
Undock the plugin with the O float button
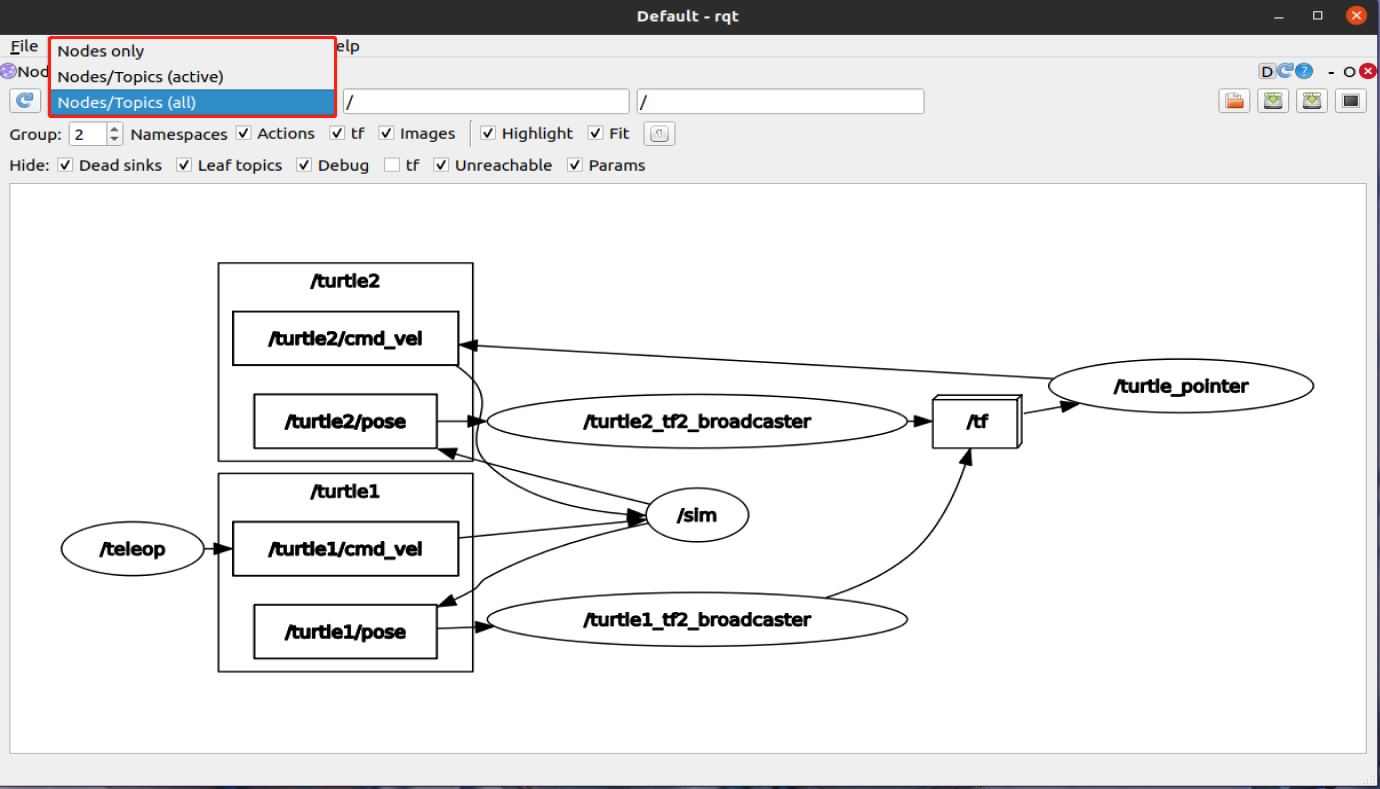(x=1349, y=72)
